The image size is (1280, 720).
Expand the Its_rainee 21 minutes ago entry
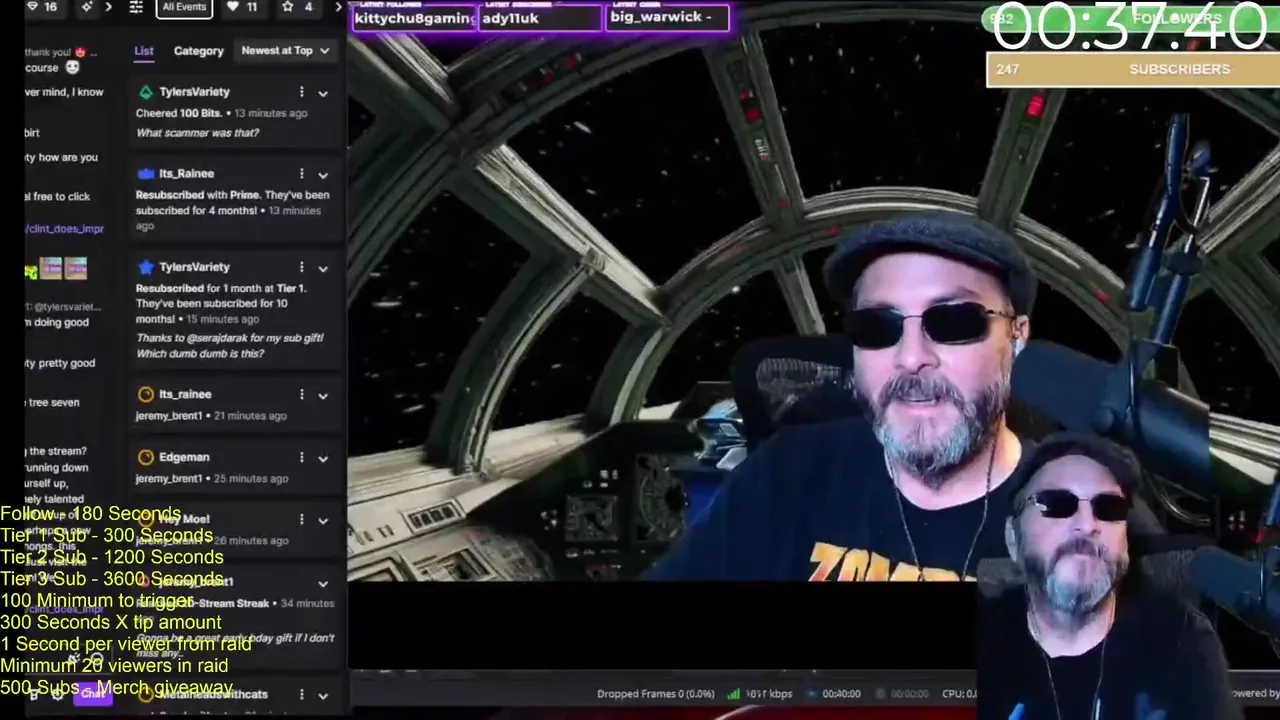[323, 395]
